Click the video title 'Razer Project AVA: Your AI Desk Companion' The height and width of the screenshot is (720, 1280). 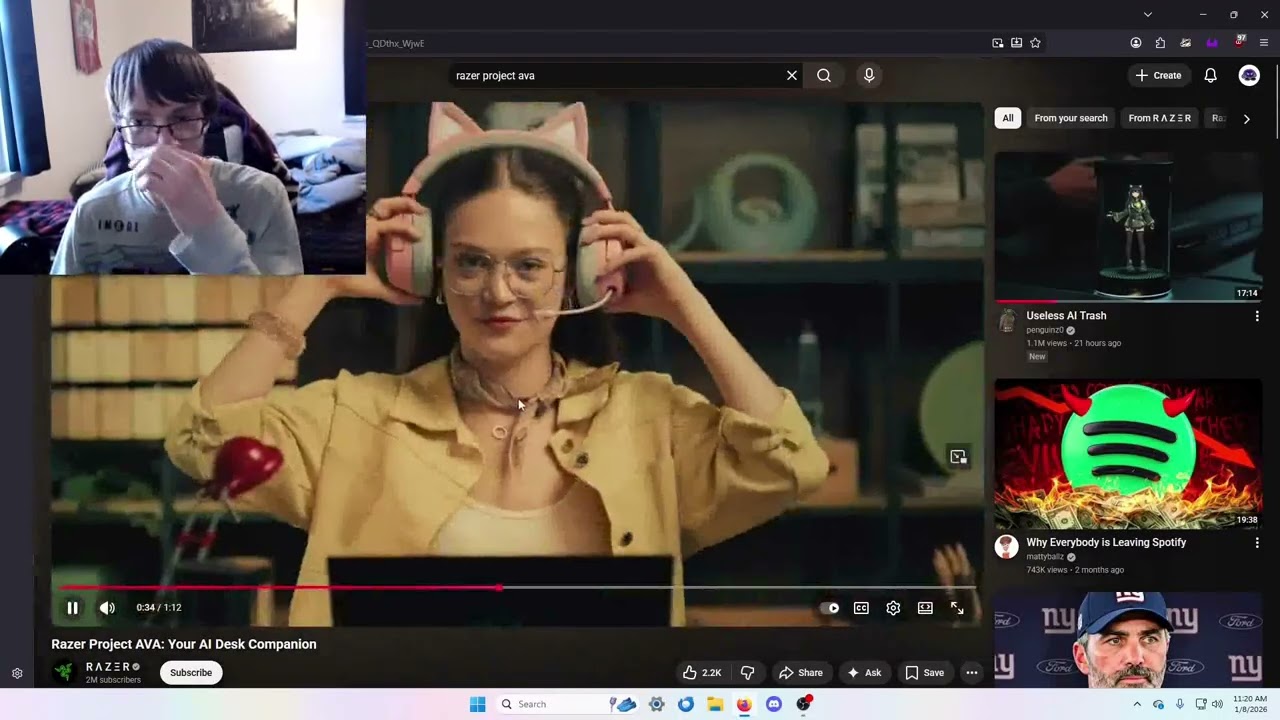(x=184, y=645)
